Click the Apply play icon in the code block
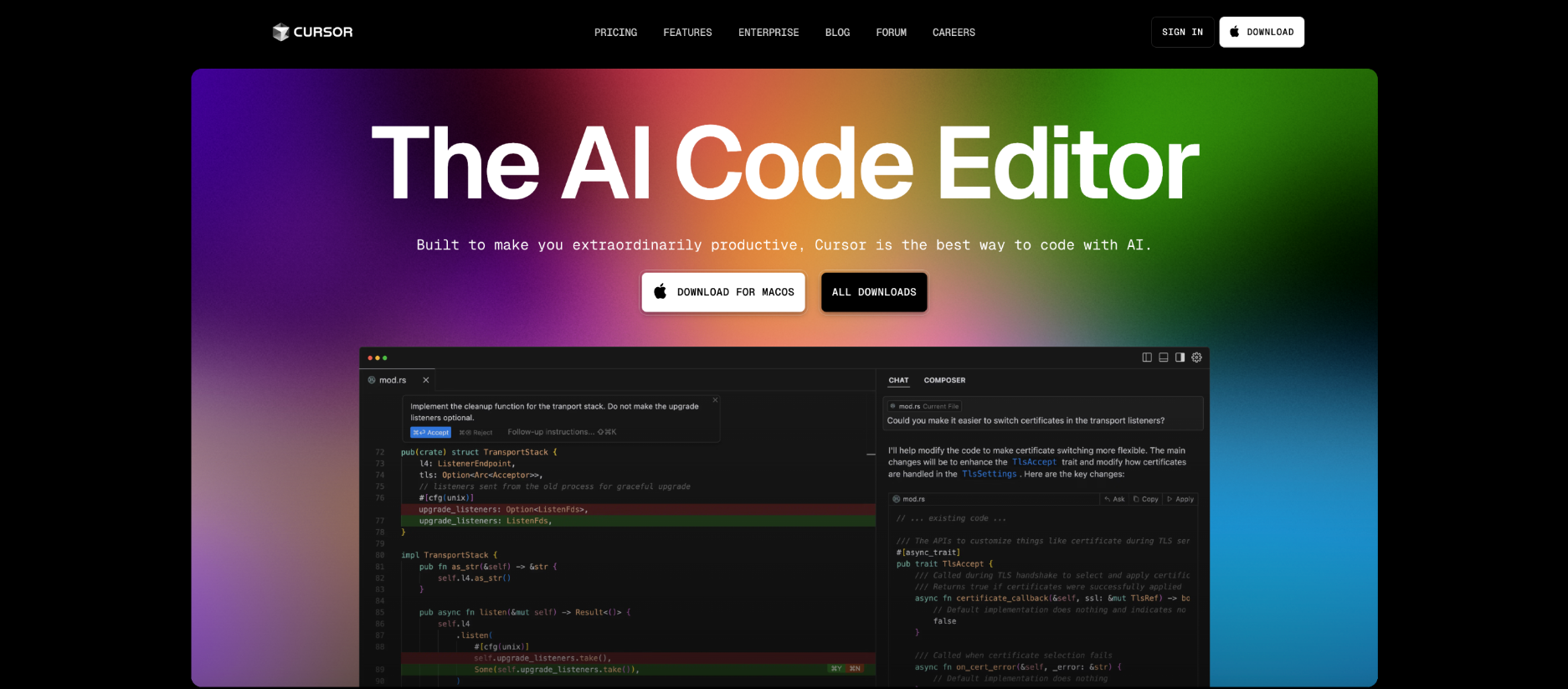 point(1170,499)
